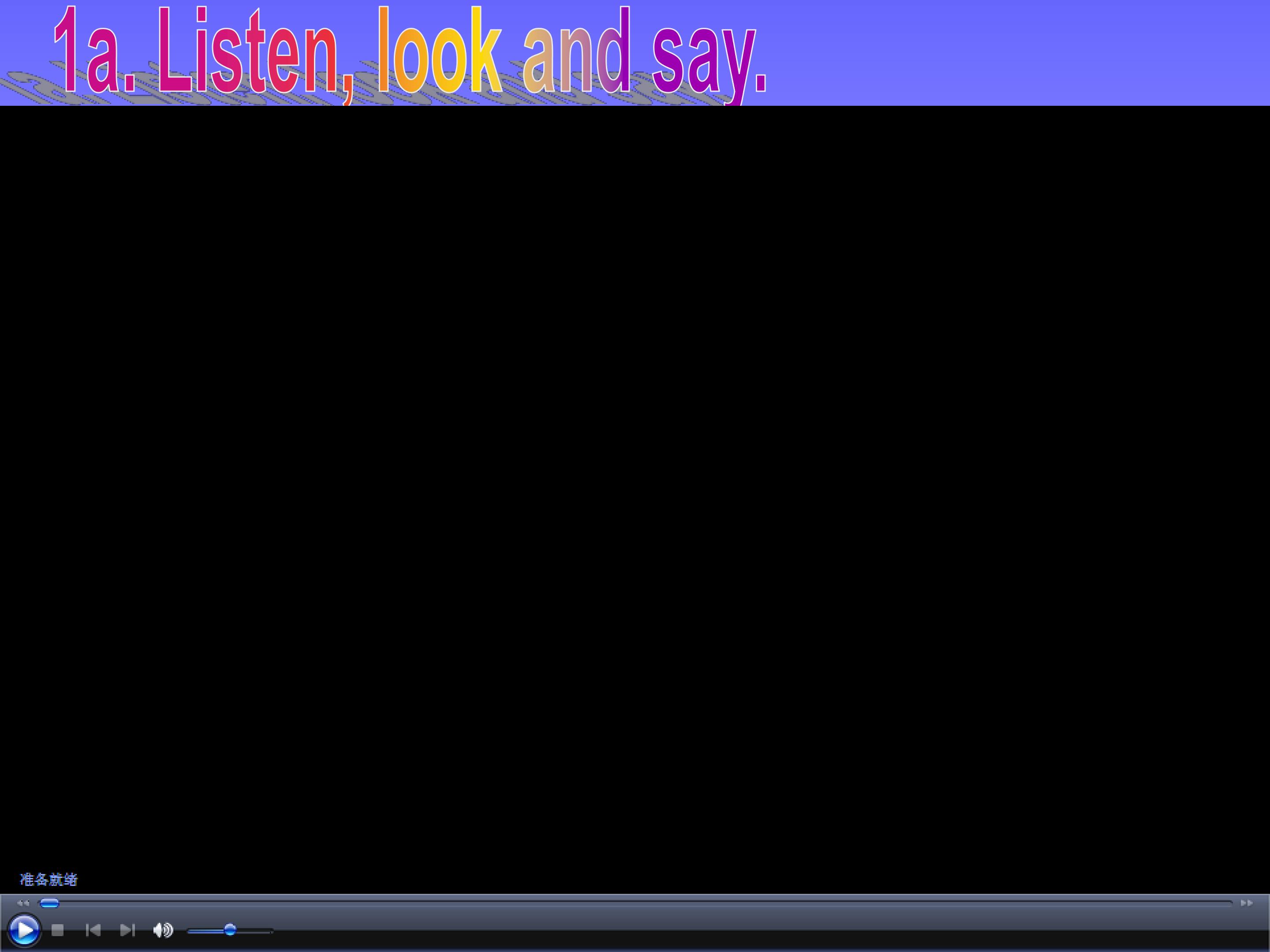Screen dimensions: 1270x952
Task: Click the square Stop button
Action: tap(57, 930)
